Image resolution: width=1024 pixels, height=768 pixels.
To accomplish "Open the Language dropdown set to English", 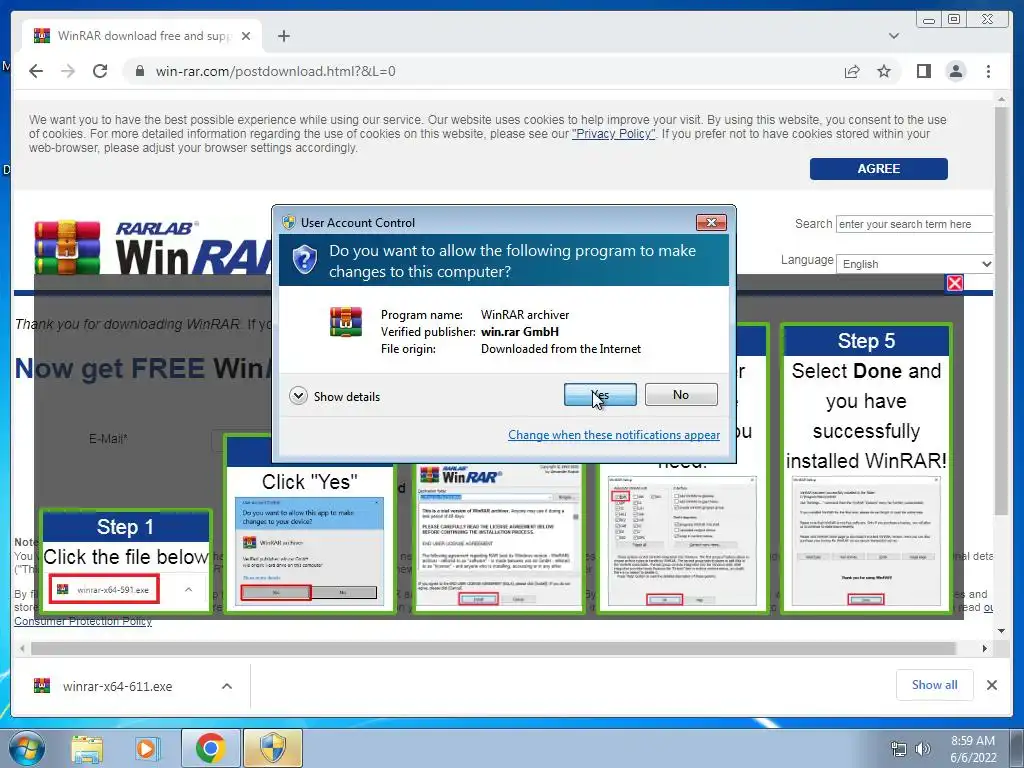I will coord(914,264).
